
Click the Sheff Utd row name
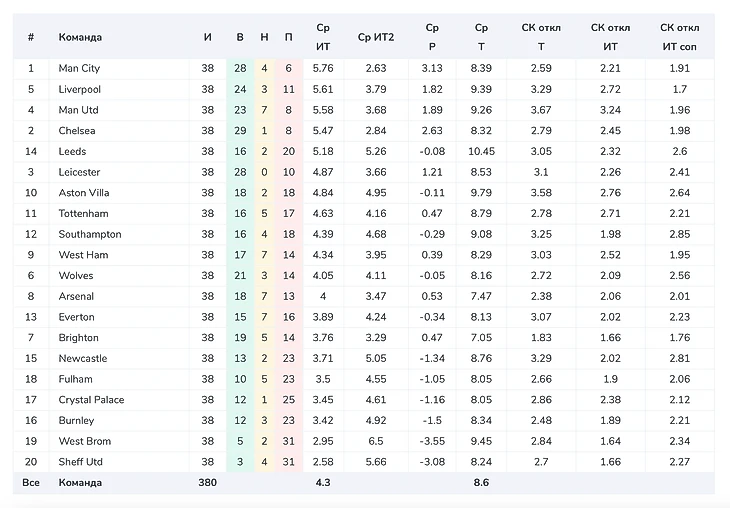coord(80,462)
